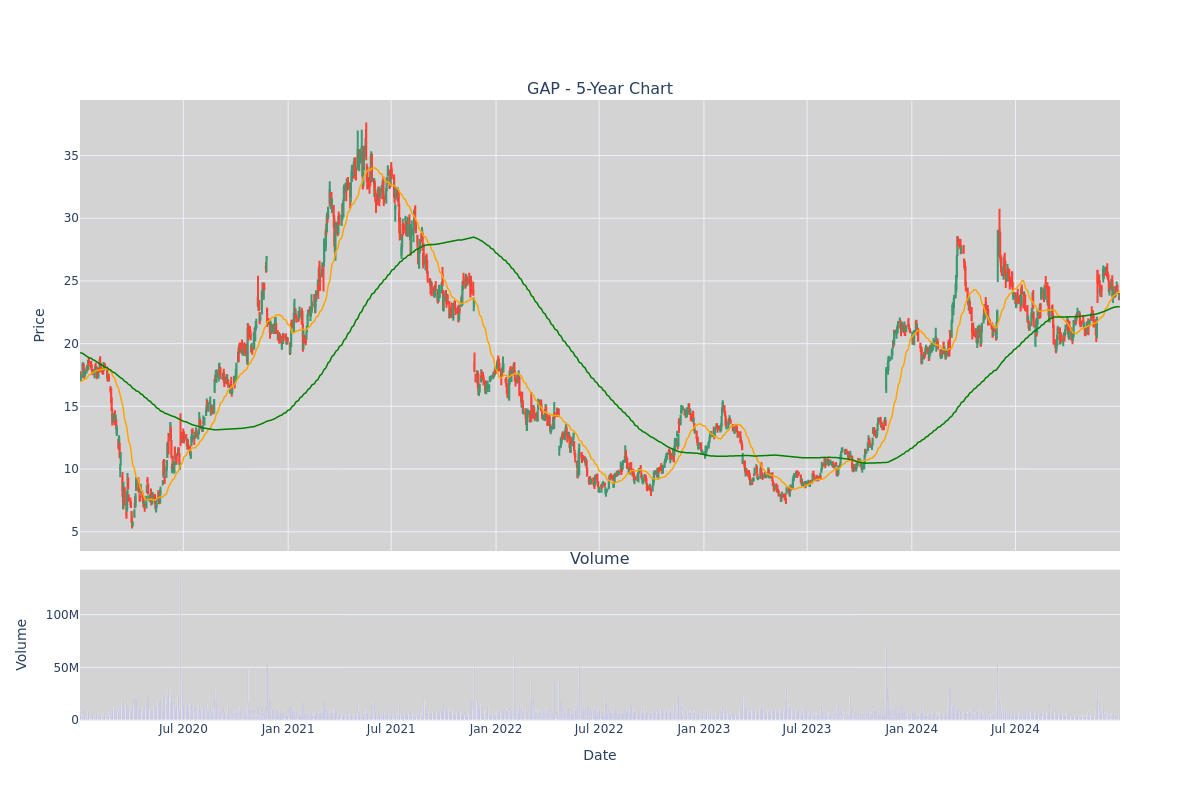
Task: Click the price axis value 5
Action: (x=75, y=532)
